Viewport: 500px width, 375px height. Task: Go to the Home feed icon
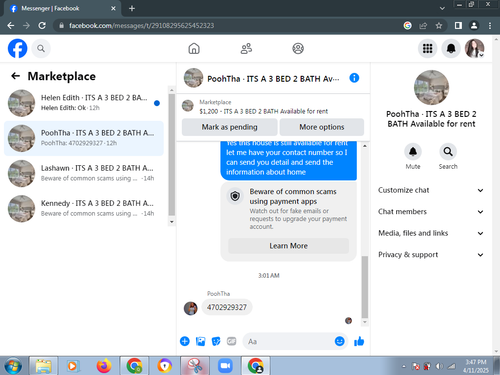coord(194,49)
